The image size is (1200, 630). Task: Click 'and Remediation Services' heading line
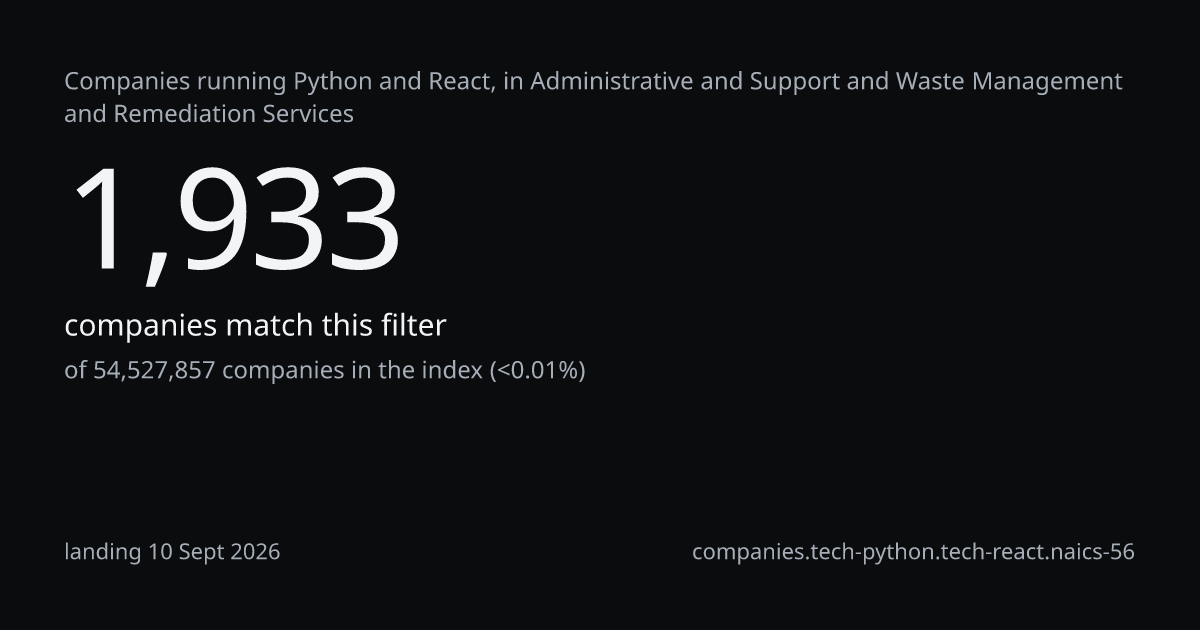[209, 114]
